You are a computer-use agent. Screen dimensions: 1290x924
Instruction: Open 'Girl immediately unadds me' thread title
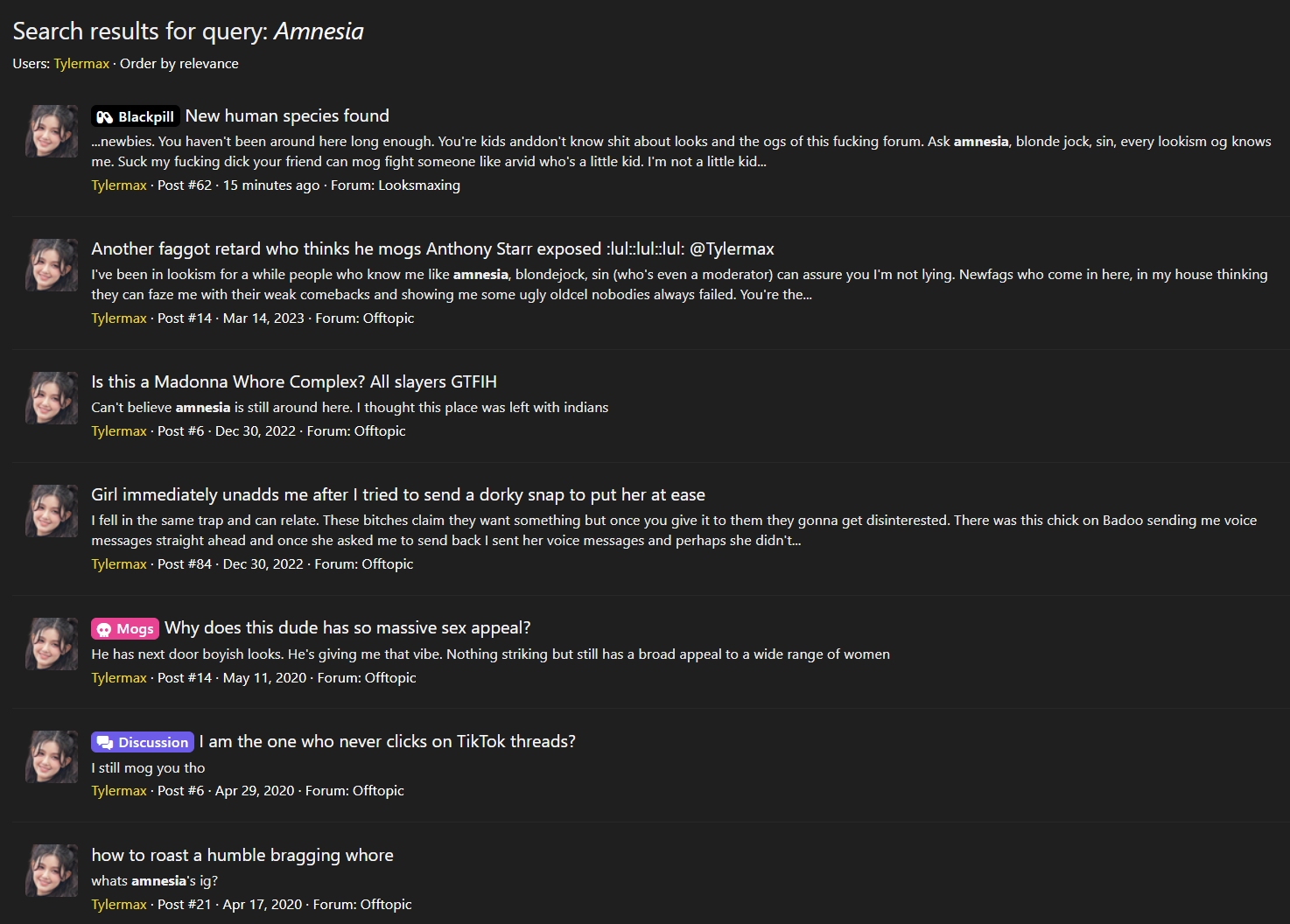click(398, 495)
